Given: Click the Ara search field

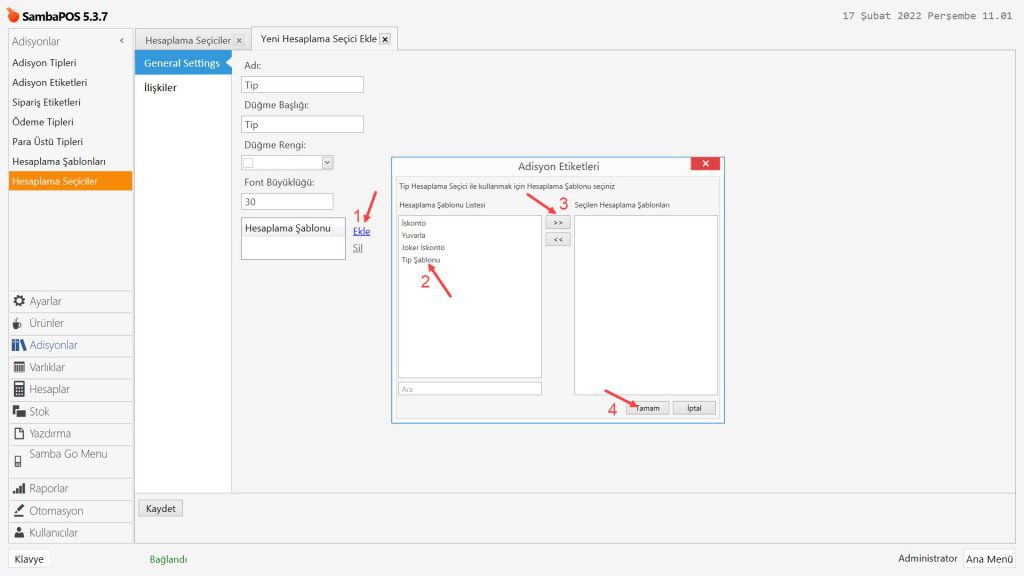Looking at the screenshot, I should 469,388.
